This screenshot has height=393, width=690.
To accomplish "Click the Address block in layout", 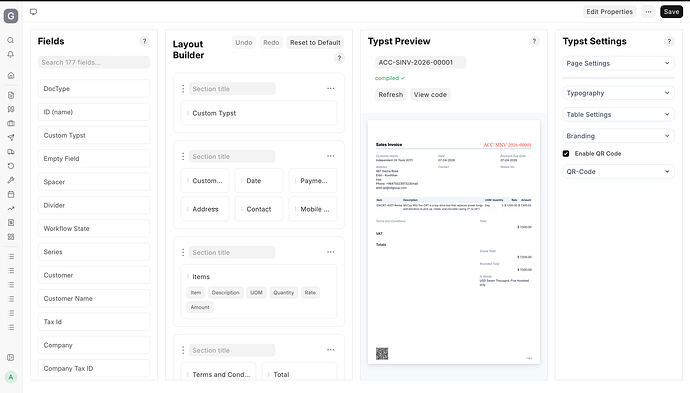I will pos(205,209).
